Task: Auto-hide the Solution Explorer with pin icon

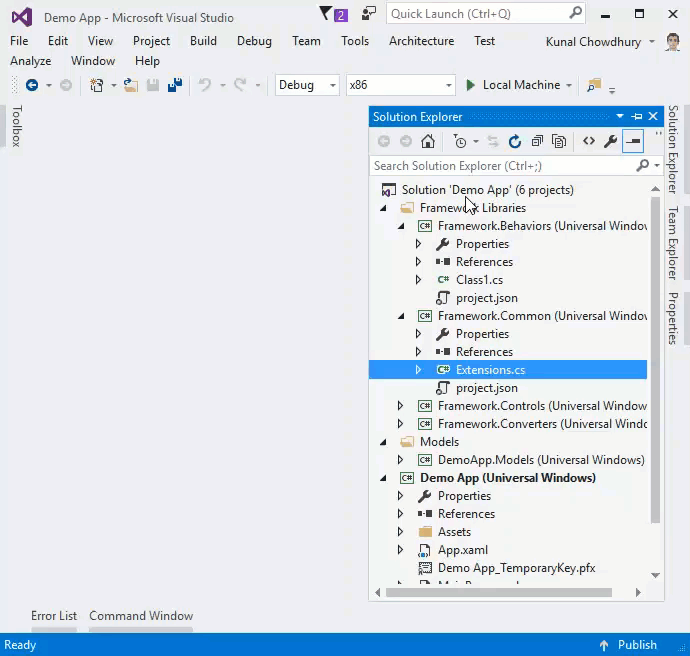Action: tap(637, 116)
